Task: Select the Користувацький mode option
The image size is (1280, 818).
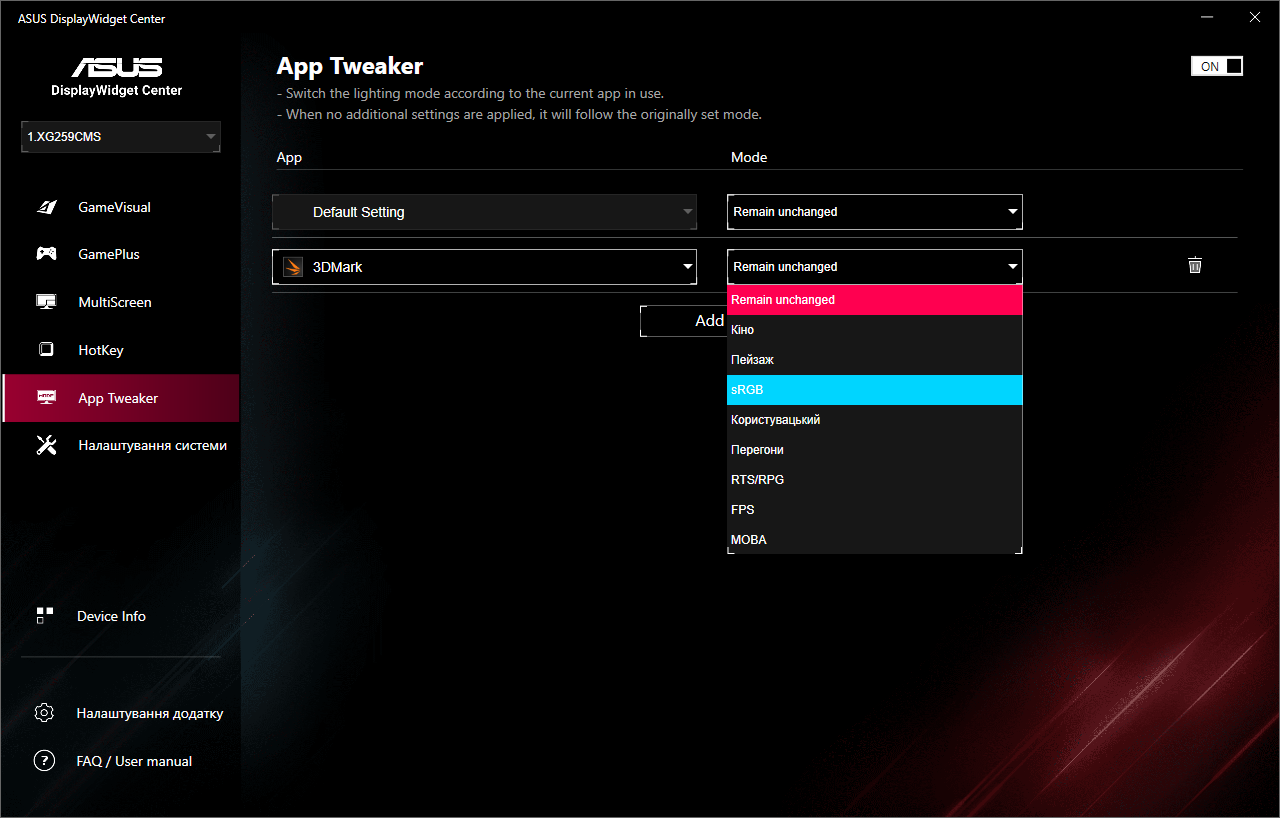Action: 875,420
